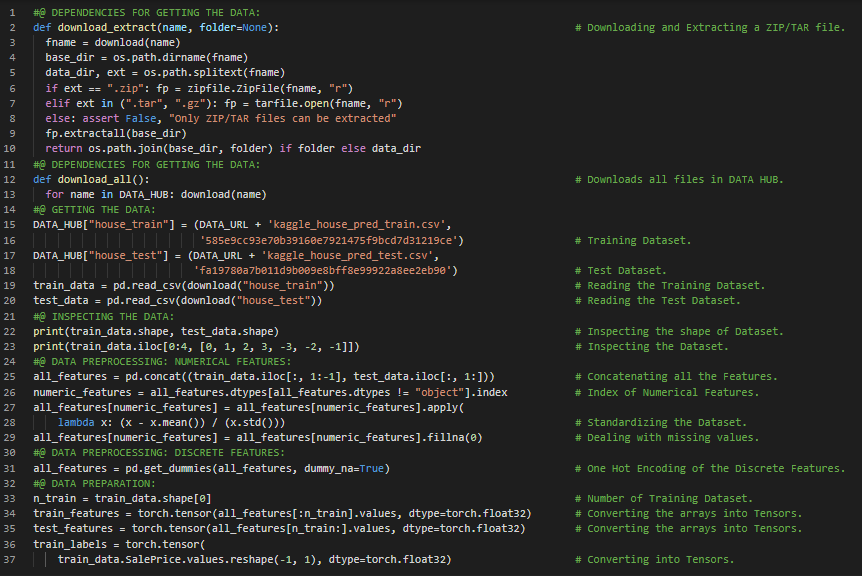Screen dimensions: 862x576
Task: Click the pd.concat call
Action: (142, 377)
